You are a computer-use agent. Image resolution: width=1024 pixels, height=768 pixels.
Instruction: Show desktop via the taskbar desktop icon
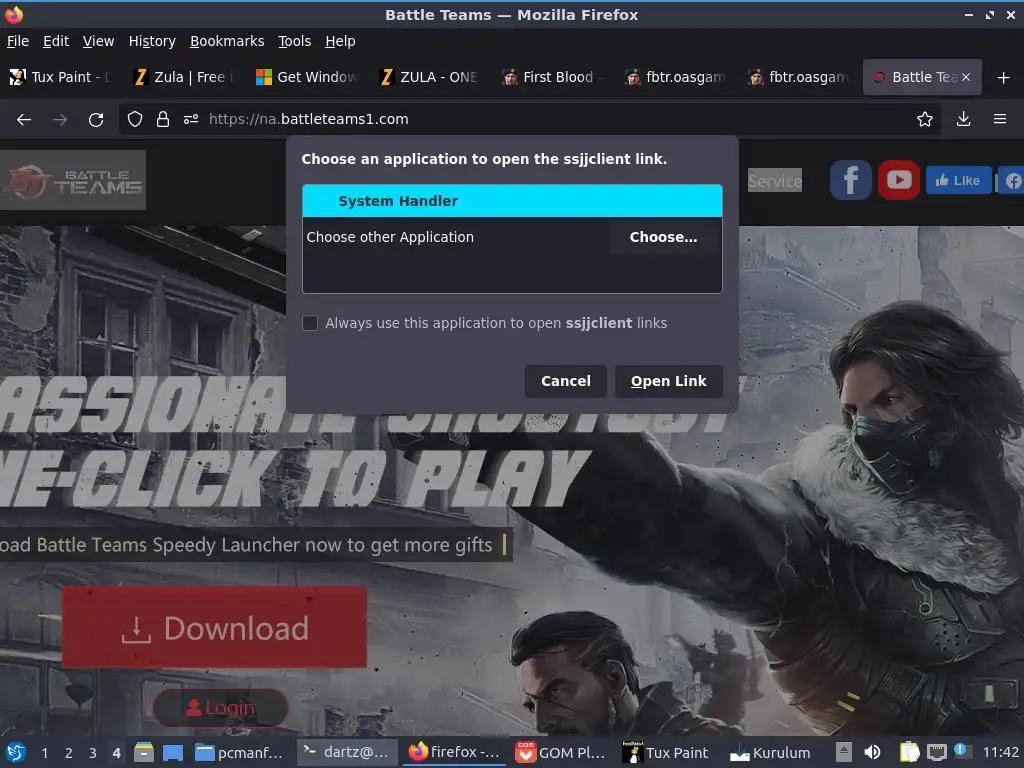pyautogui.click(x=172, y=753)
